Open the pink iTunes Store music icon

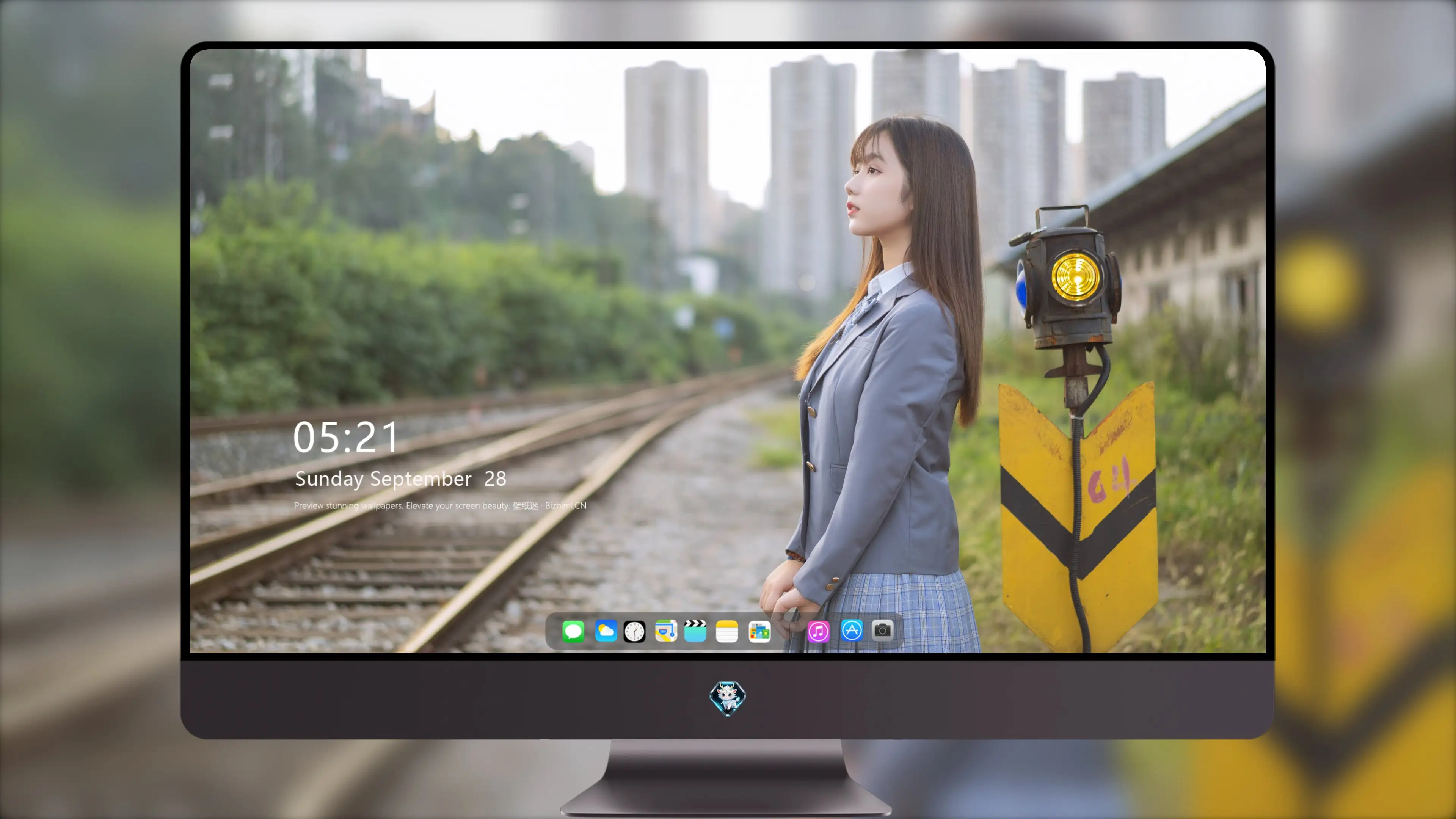819,631
